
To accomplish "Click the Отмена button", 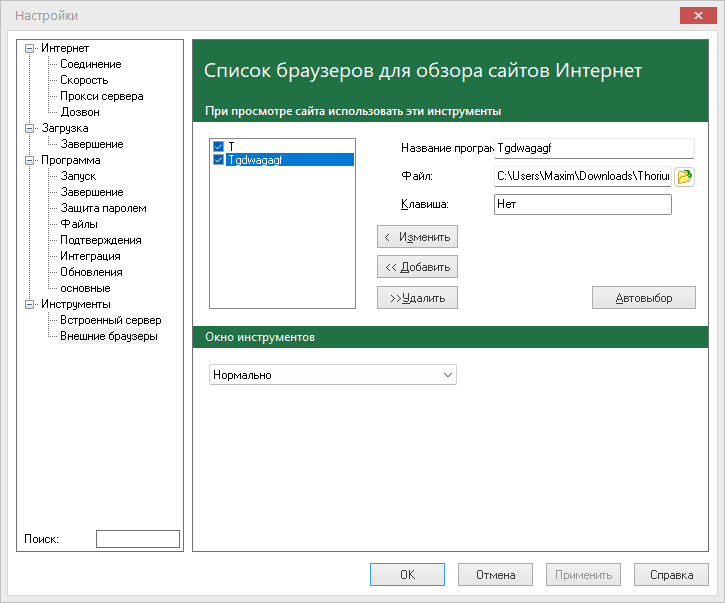I will coord(495,574).
